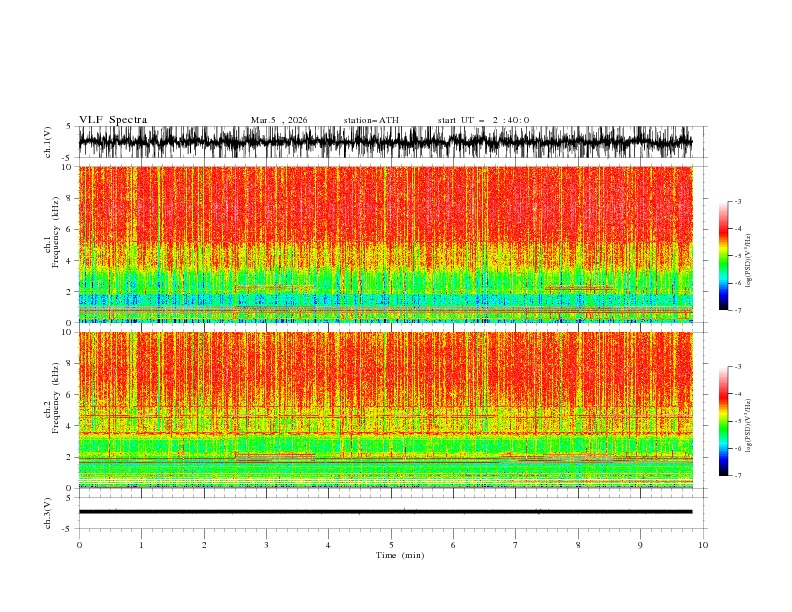Click the 'Time (min)' axis label

click(x=400, y=555)
